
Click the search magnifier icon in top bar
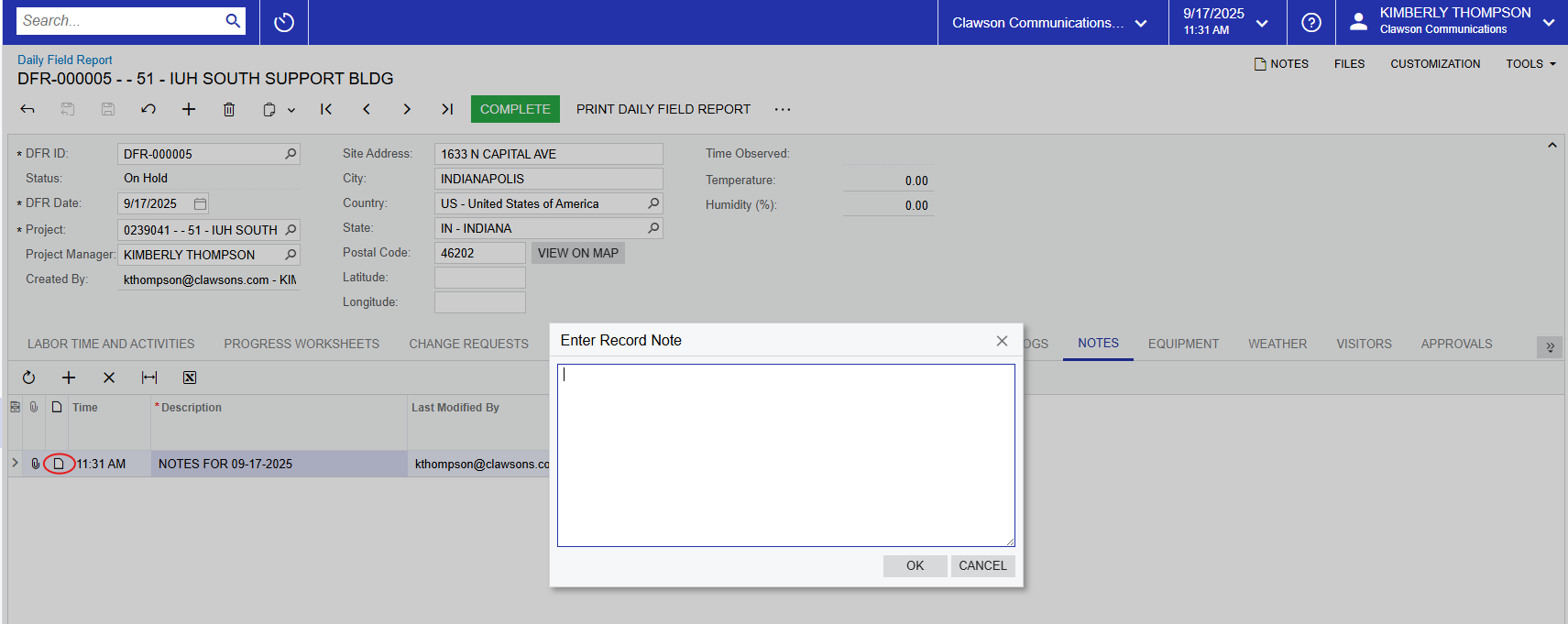click(x=233, y=20)
